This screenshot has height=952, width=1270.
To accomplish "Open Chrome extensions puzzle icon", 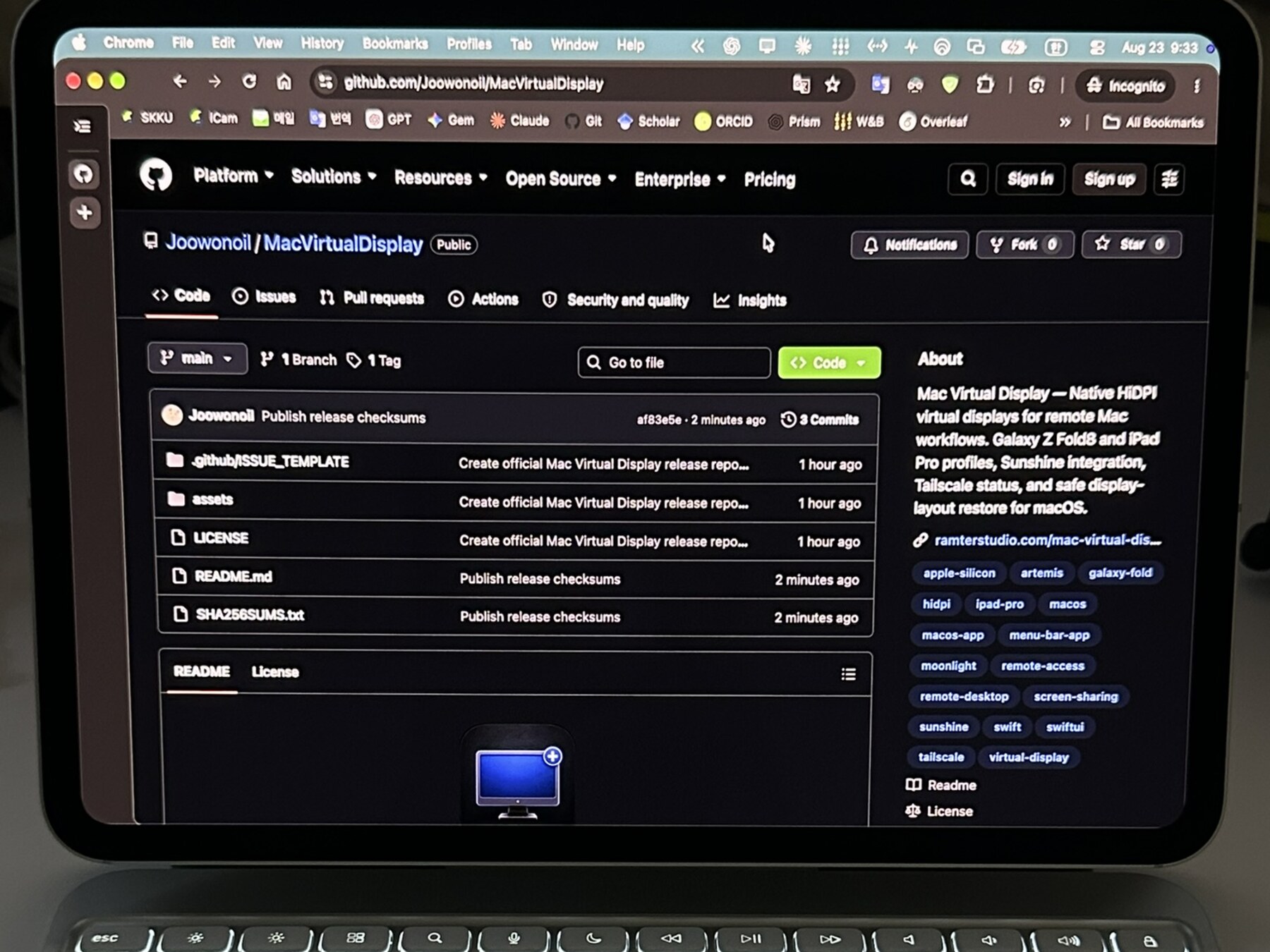I will click(985, 85).
